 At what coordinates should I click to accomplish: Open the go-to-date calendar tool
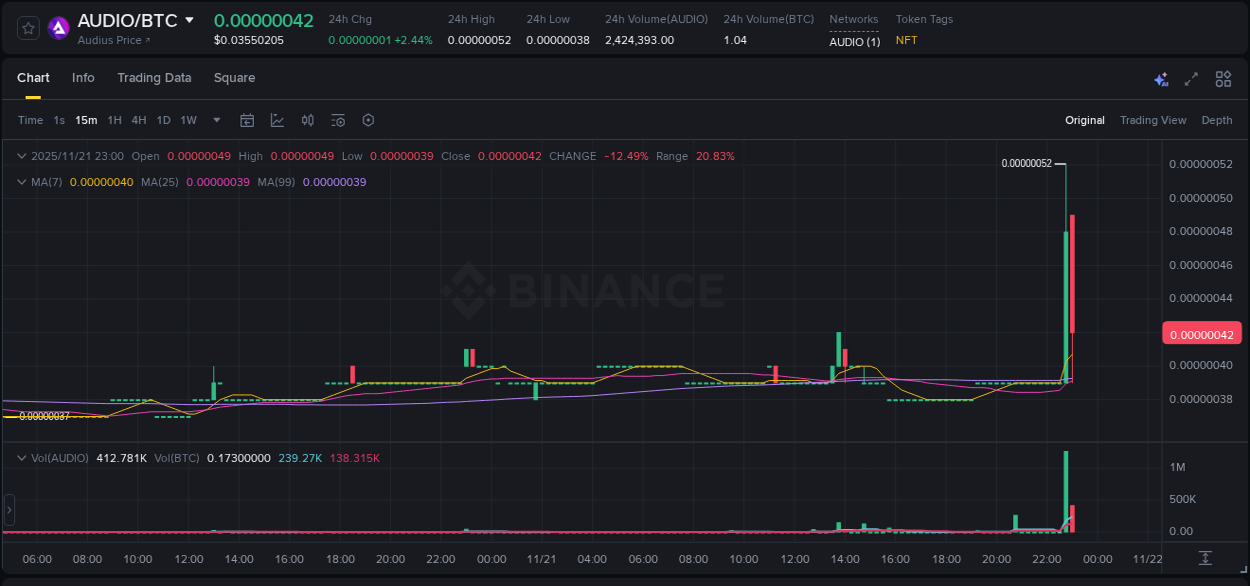coord(247,120)
